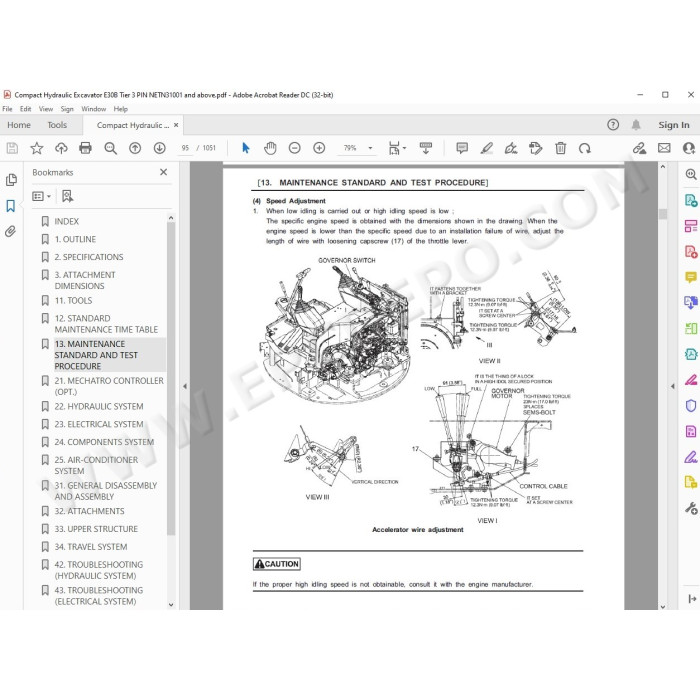700x700 pixels.
Task: Open the Sign menu
Action: [67, 109]
